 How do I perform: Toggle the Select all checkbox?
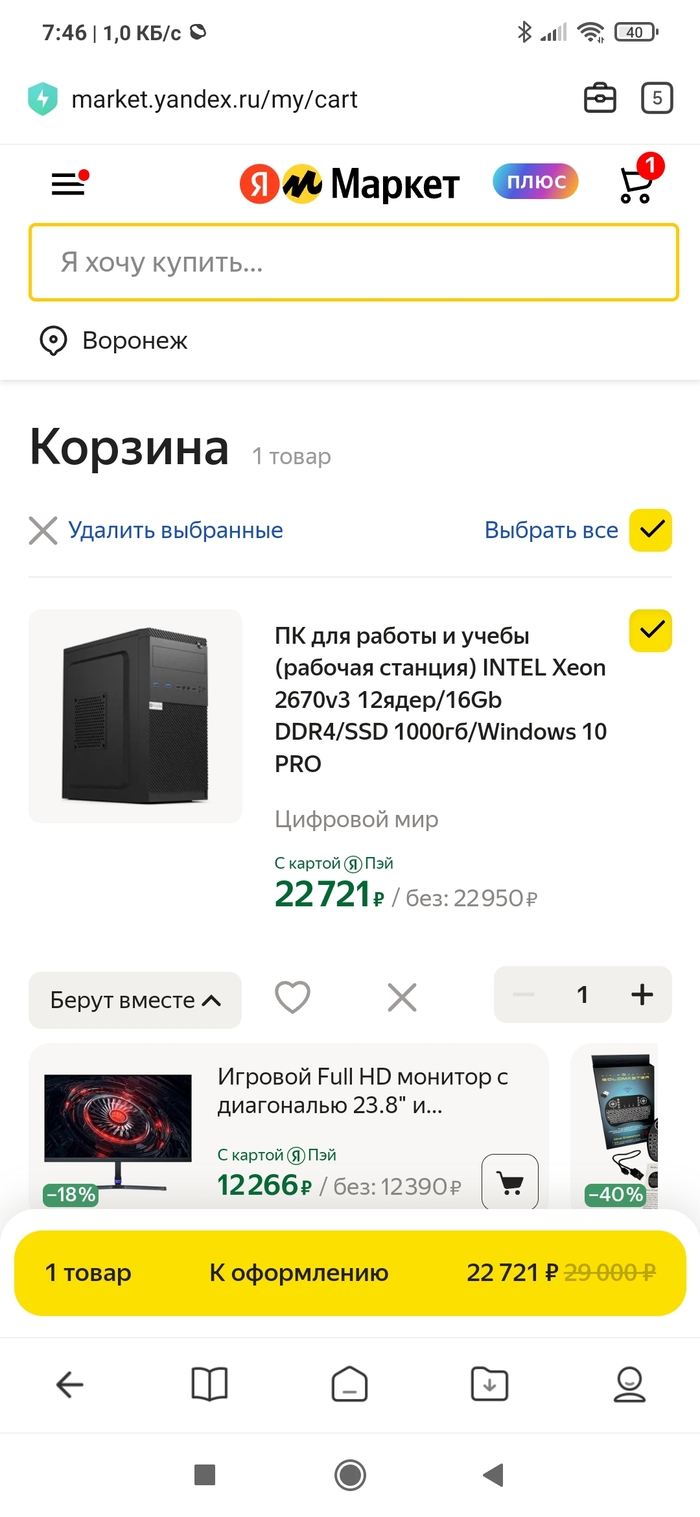pyautogui.click(x=650, y=530)
